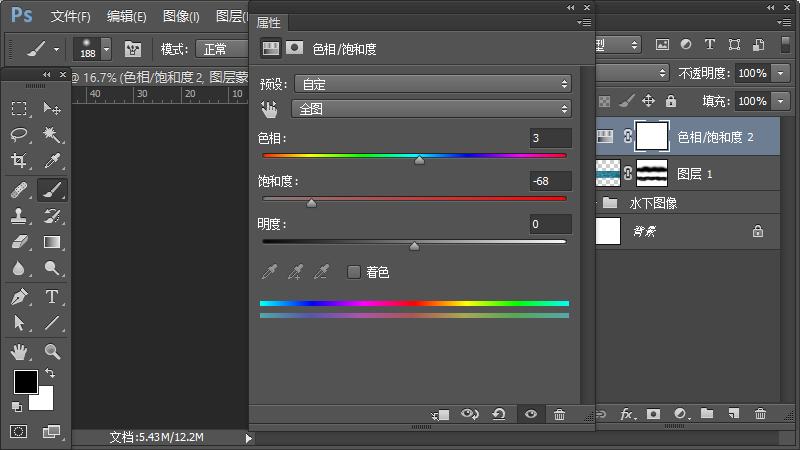The height and width of the screenshot is (450, 800).
Task: Select the Zoom tool
Action: [x=52, y=352]
